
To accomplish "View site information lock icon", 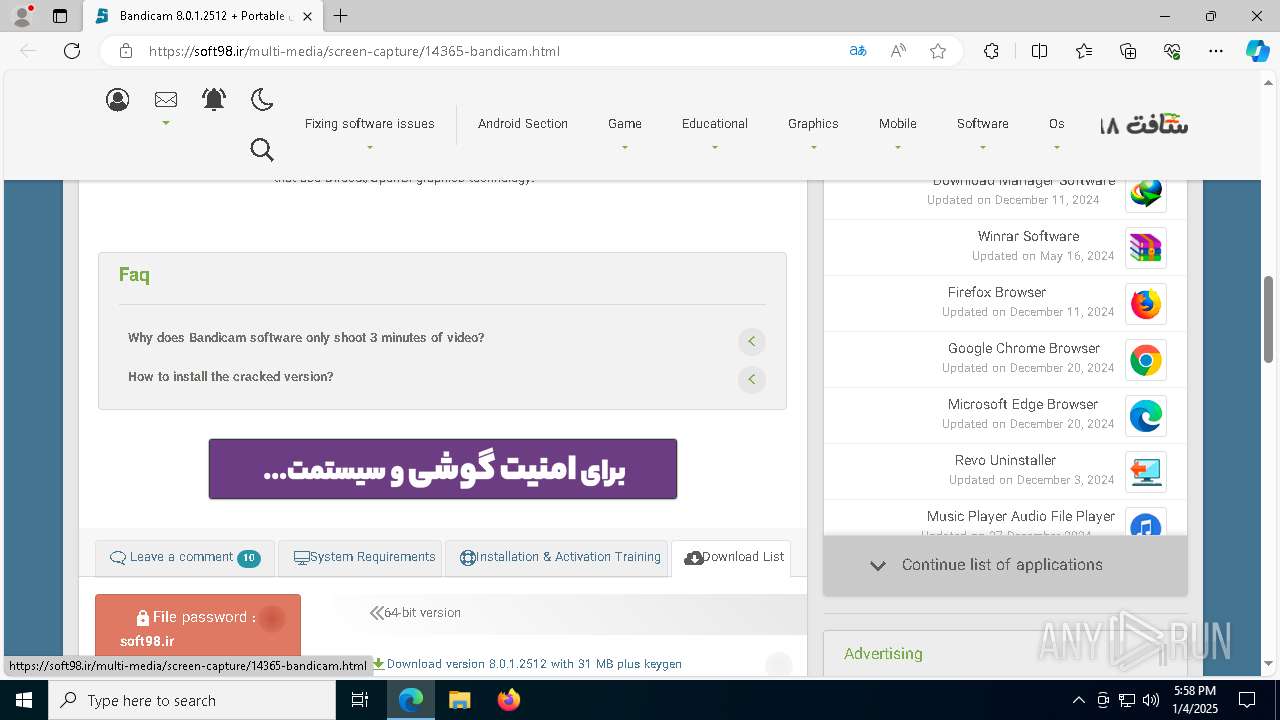I will pos(125,51).
